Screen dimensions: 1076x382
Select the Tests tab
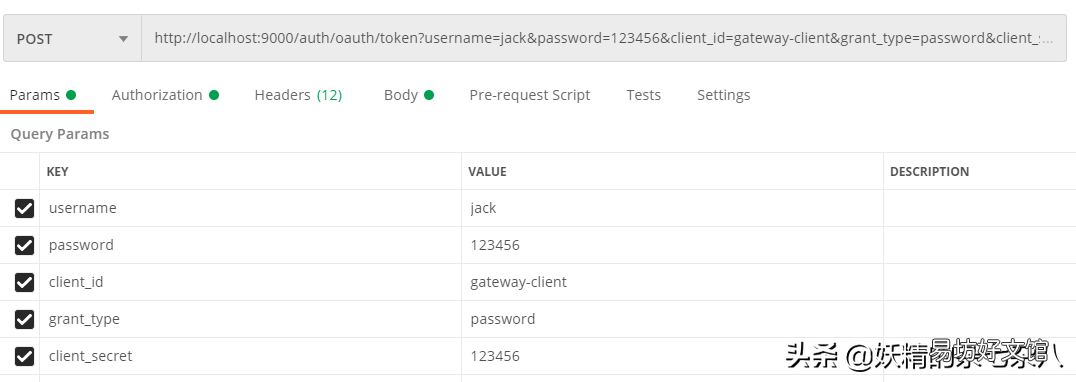(x=643, y=95)
